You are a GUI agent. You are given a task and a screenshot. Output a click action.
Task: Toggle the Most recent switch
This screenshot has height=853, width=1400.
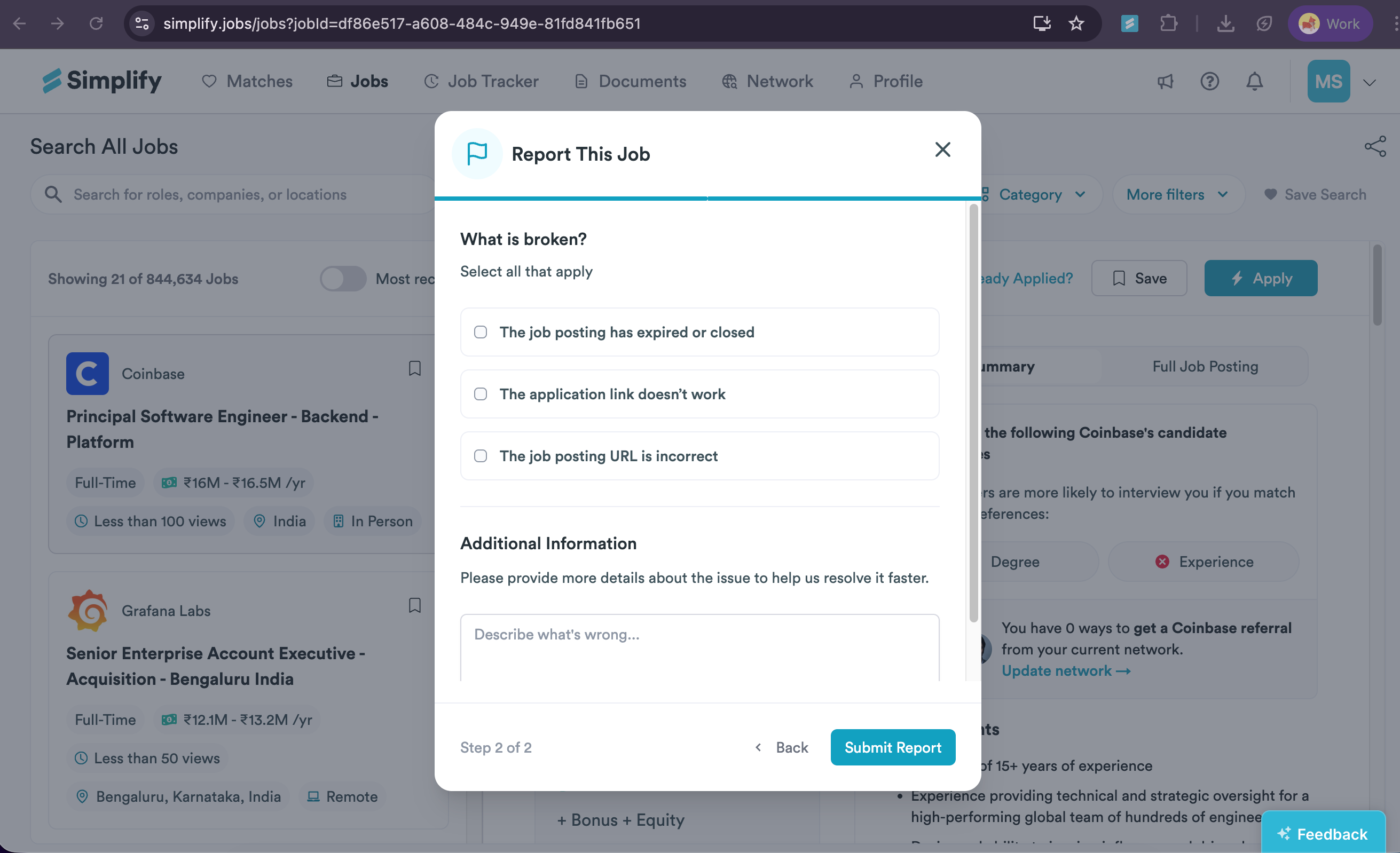tap(343, 279)
